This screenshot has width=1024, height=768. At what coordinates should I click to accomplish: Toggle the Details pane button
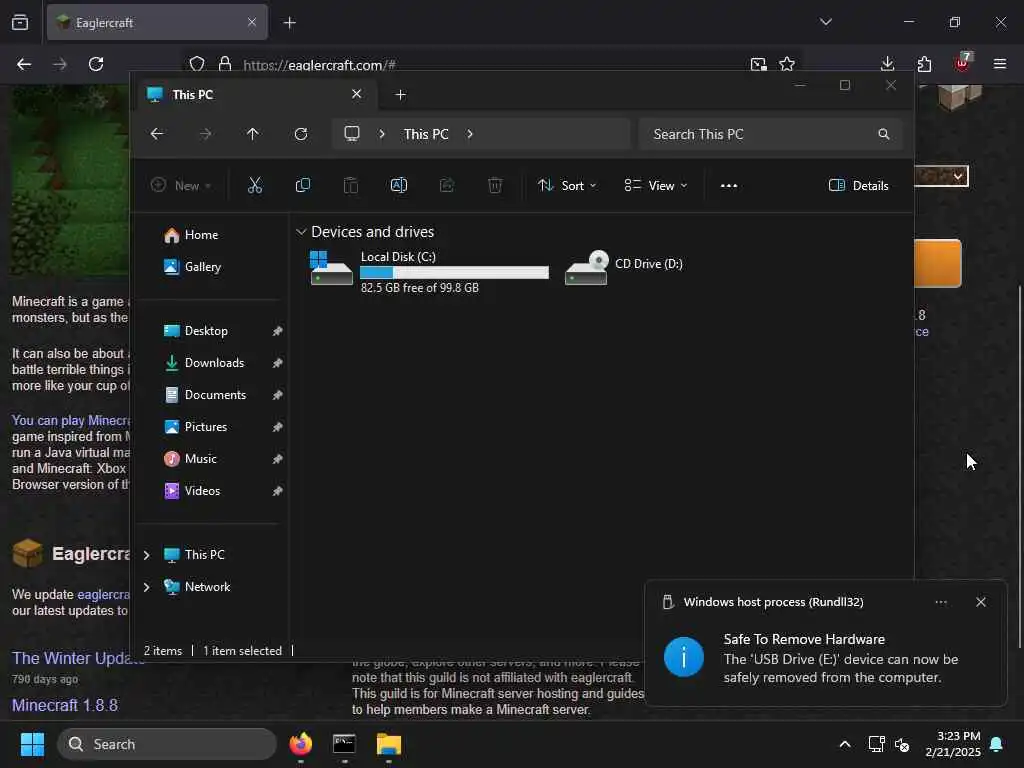[858, 185]
